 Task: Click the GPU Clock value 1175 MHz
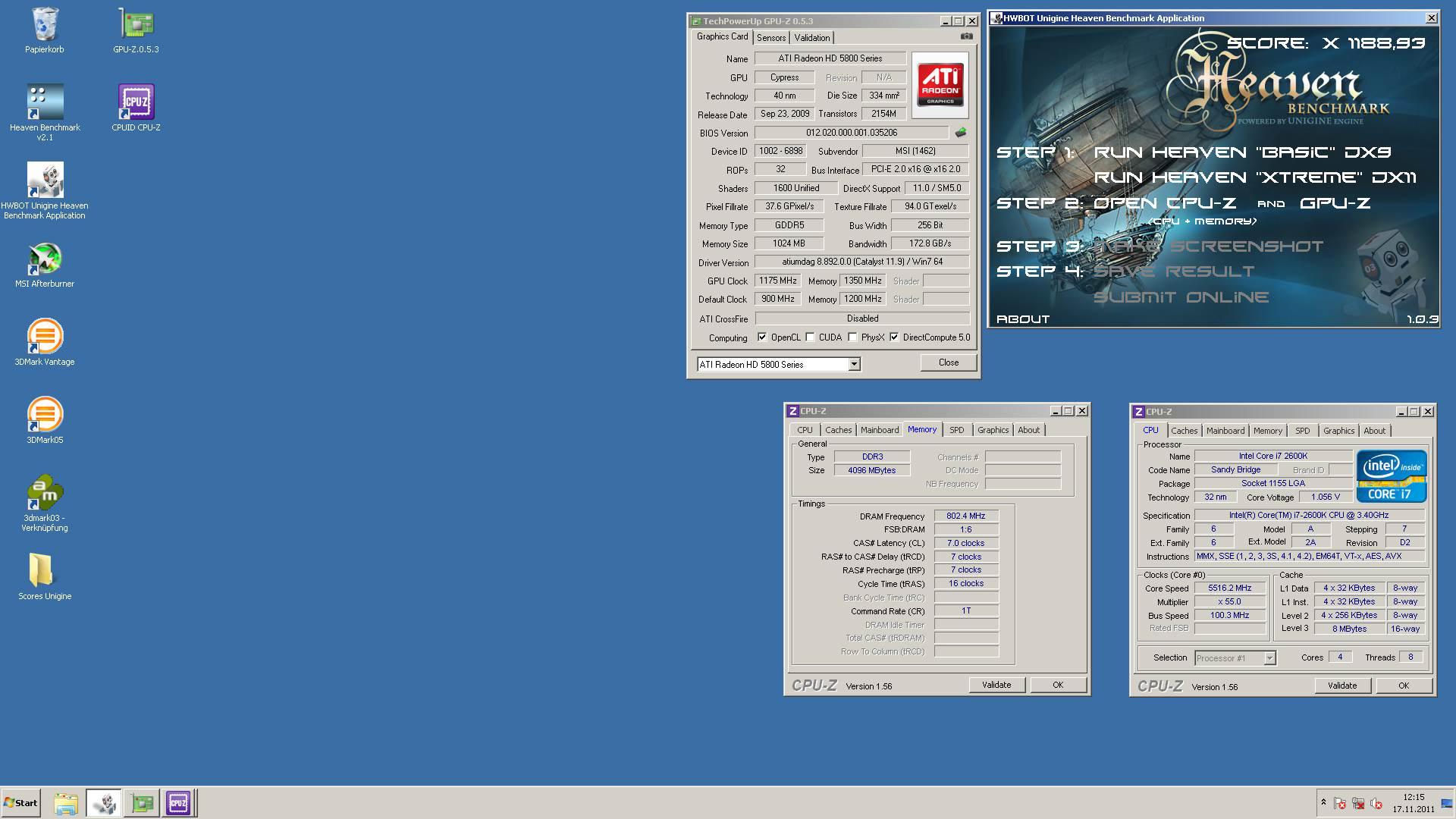click(778, 281)
